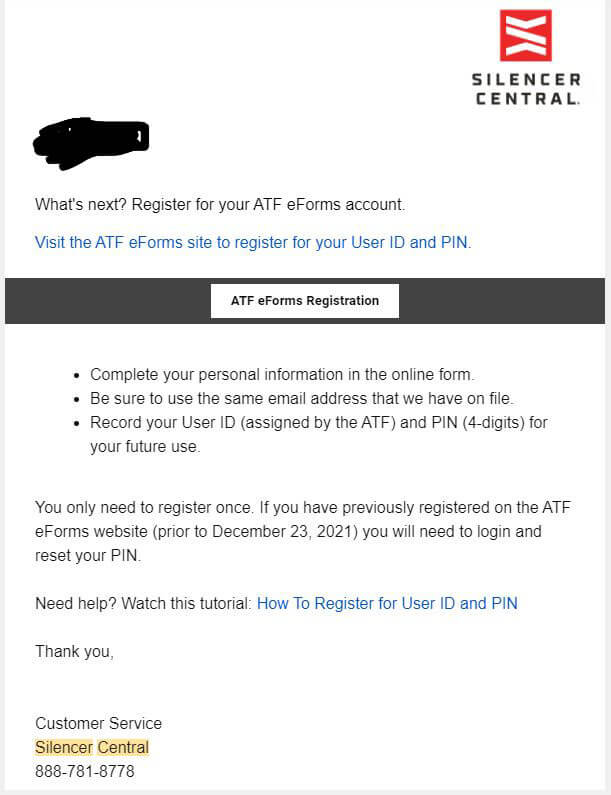Click the highlighted word 'Central' in signature
Screen dimensions: 611x795
[123, 747]
